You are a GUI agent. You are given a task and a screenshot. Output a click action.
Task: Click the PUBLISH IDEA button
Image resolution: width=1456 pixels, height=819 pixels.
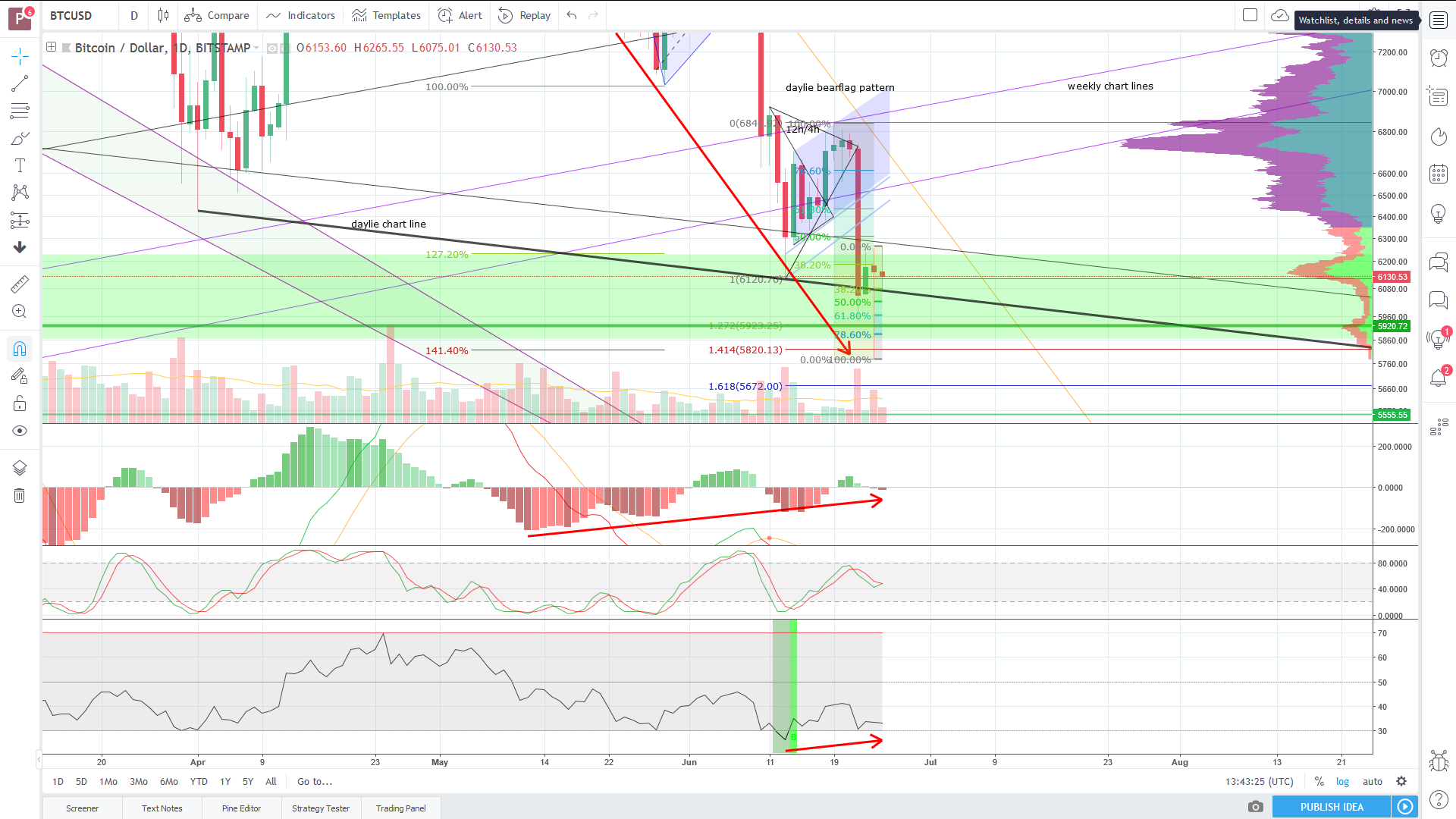1332,807
